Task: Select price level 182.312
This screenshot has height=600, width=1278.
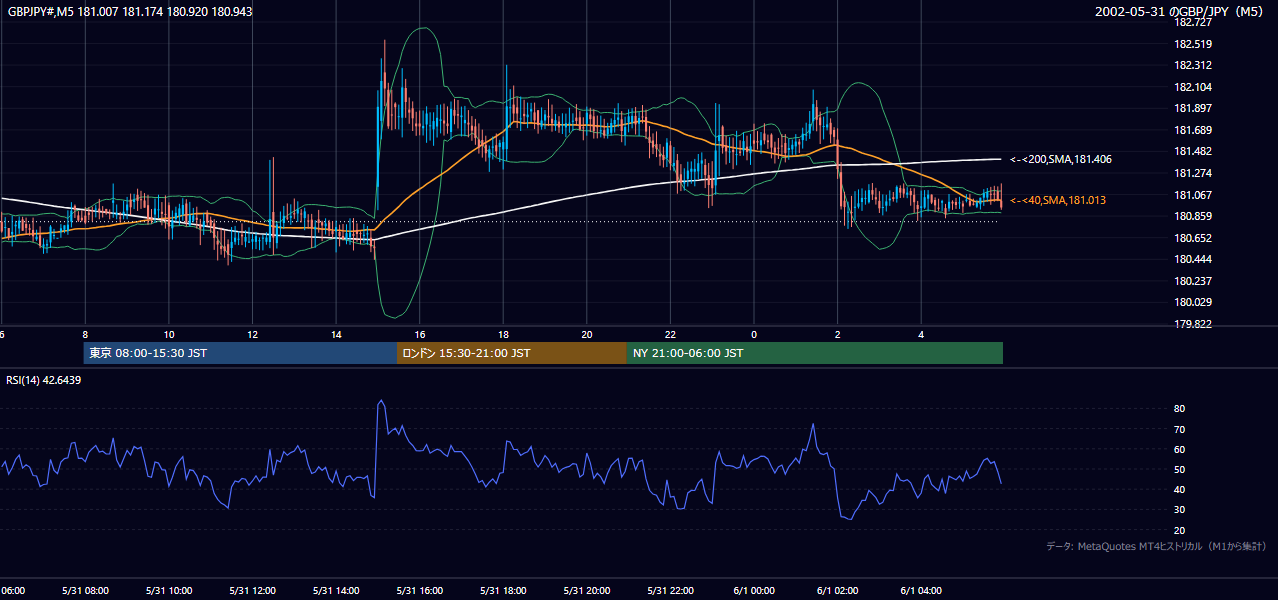Action: tap(1194, 65)
